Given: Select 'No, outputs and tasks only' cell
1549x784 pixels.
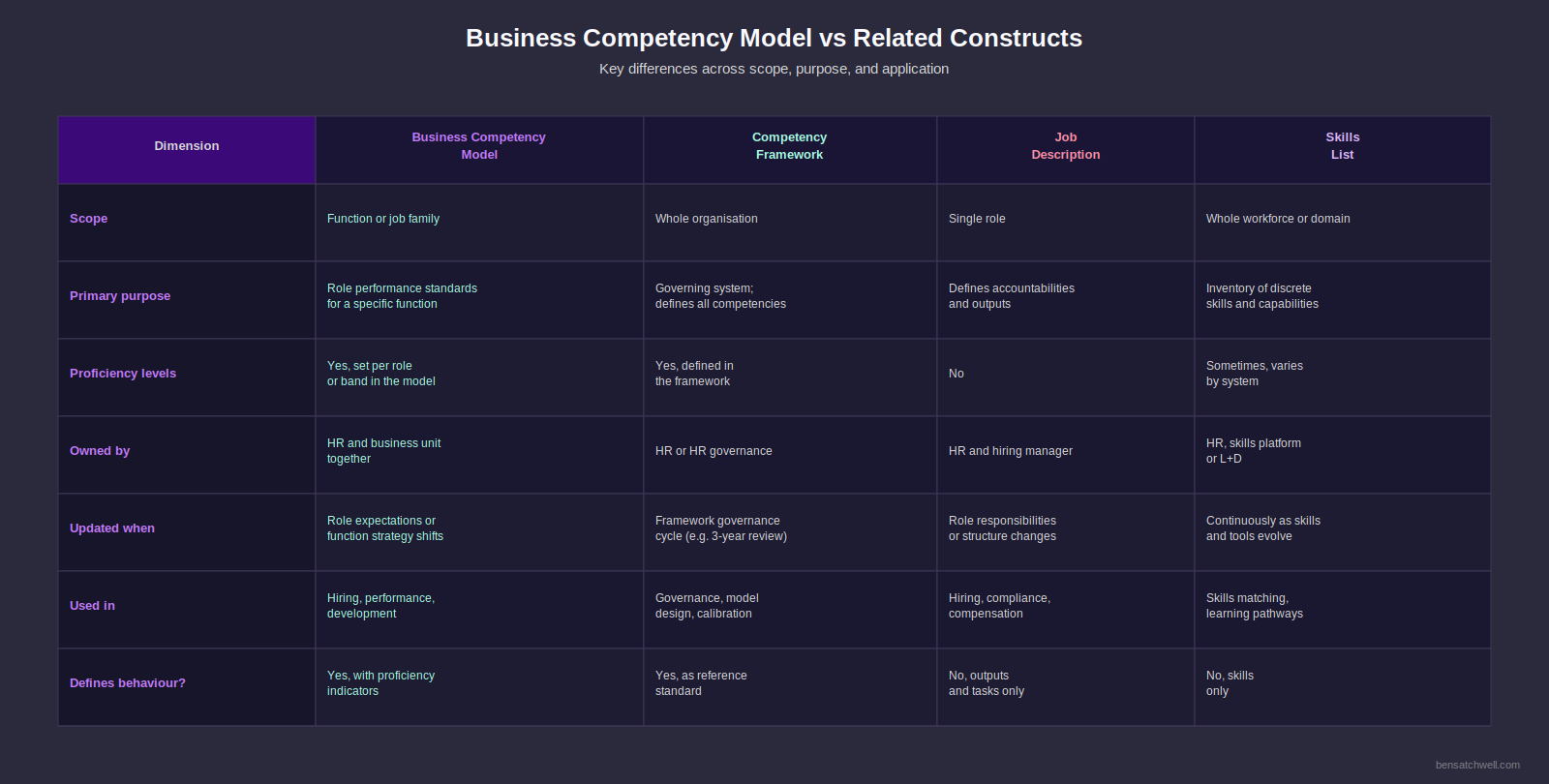Looking at the screenshot, I should (x=1066, y=687).
